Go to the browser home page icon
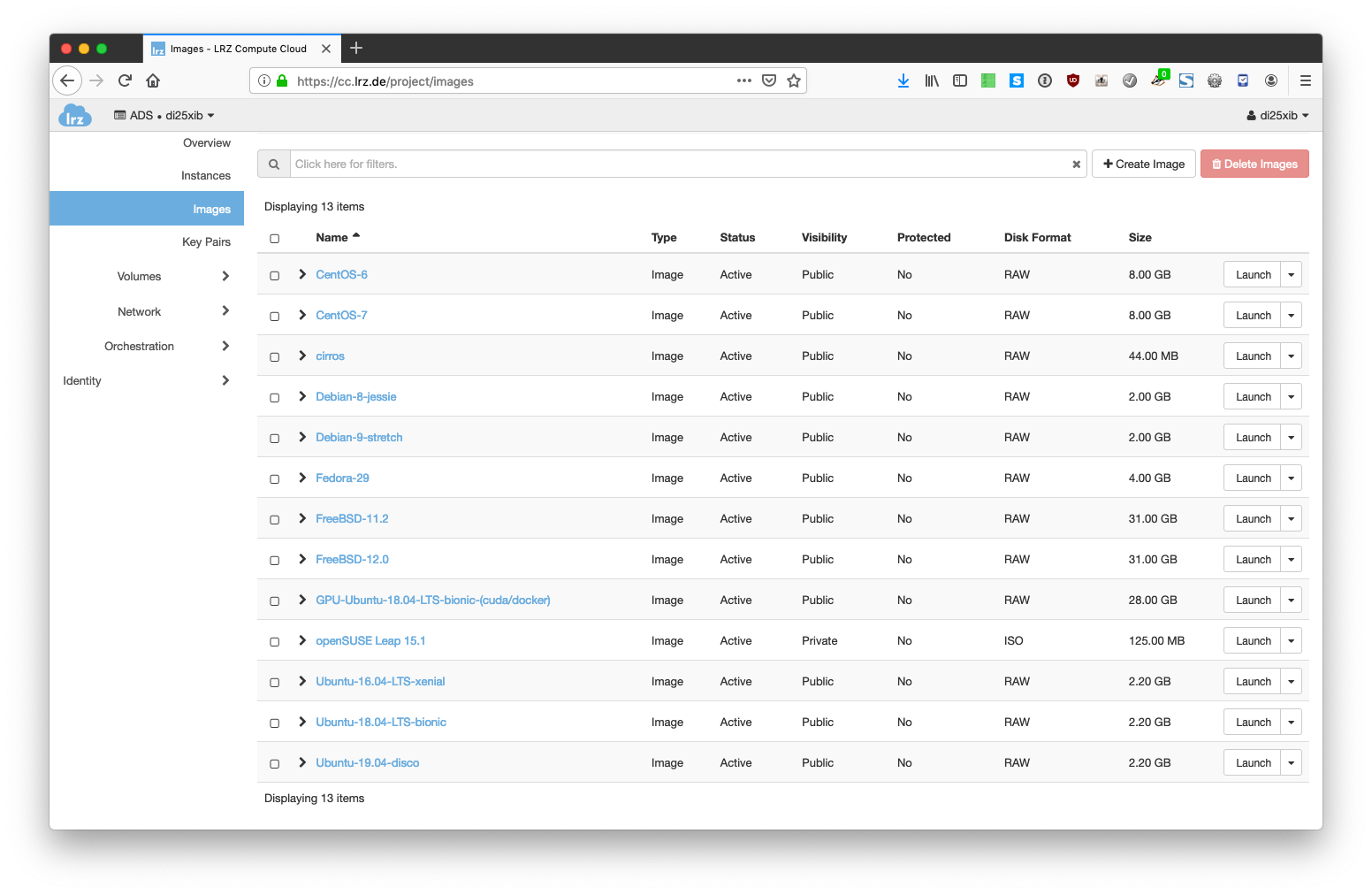The width and height of the screenshot is (1372, 895). click(153, 80)
